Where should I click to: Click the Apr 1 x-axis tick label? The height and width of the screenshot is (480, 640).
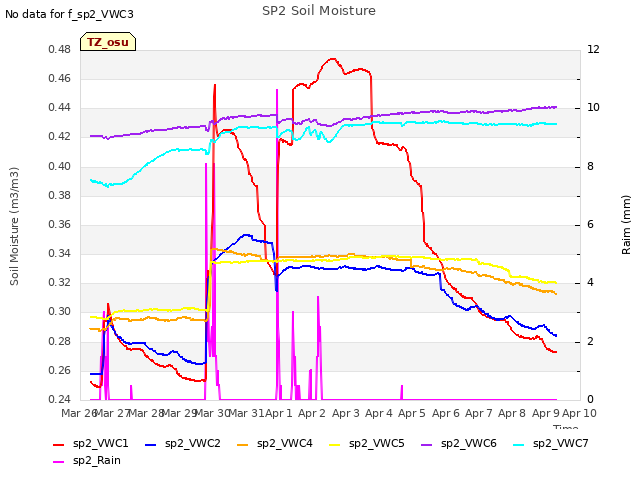279,413
